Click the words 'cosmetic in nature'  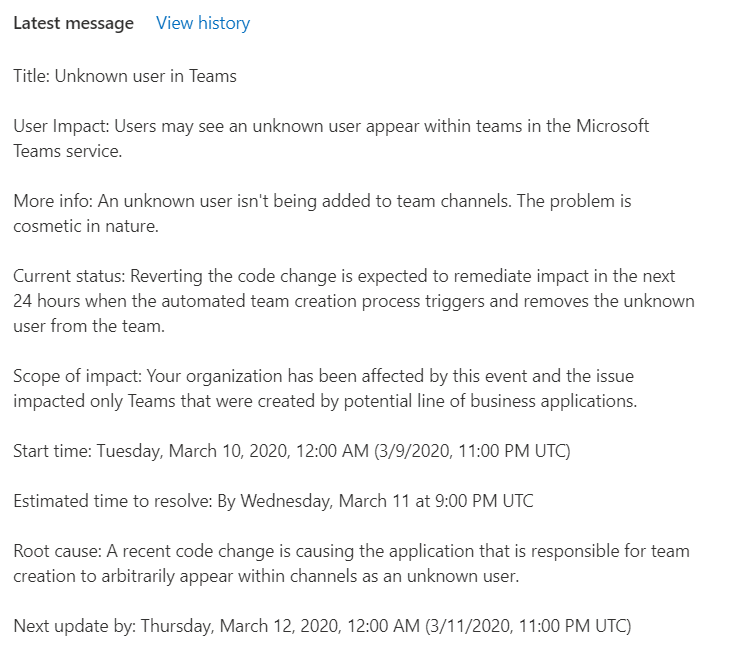[x=84, y=226]
